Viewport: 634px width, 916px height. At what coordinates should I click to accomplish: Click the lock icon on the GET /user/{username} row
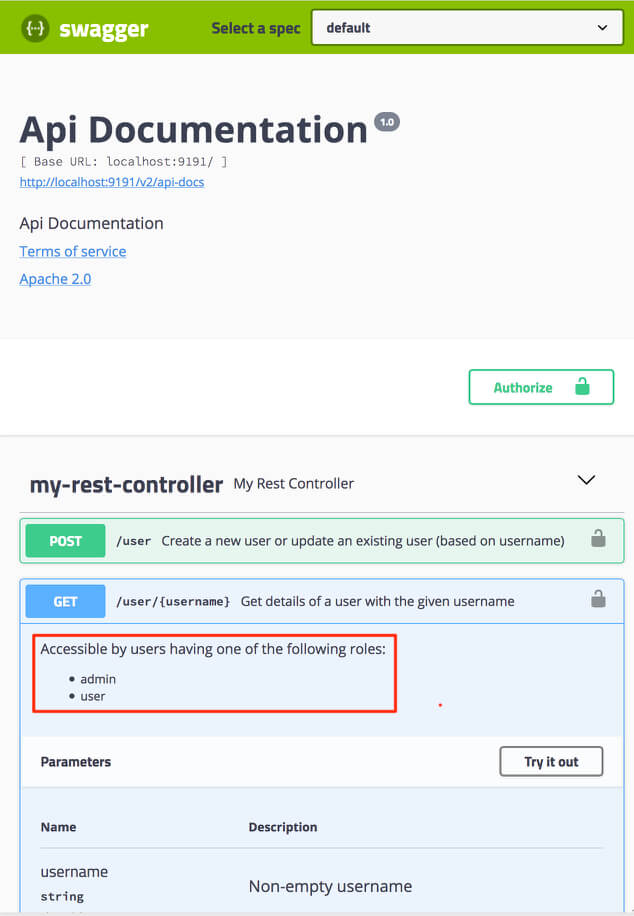pyautogui.click(x=598, y=600)
